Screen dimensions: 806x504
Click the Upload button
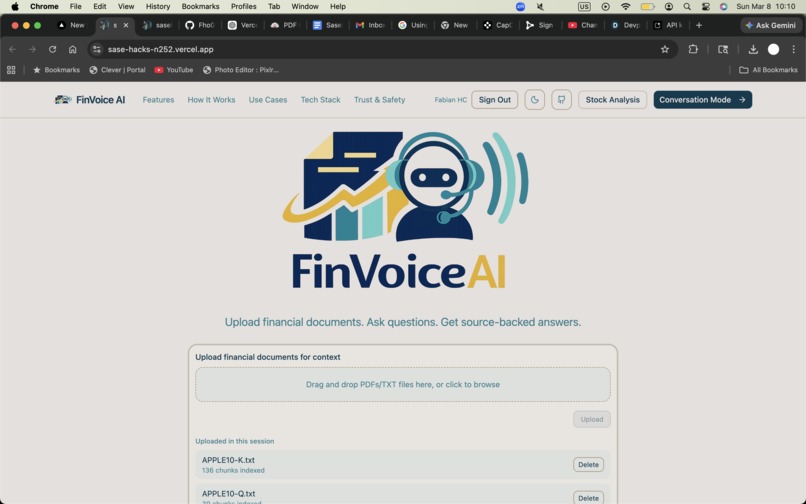pos(592,419)
